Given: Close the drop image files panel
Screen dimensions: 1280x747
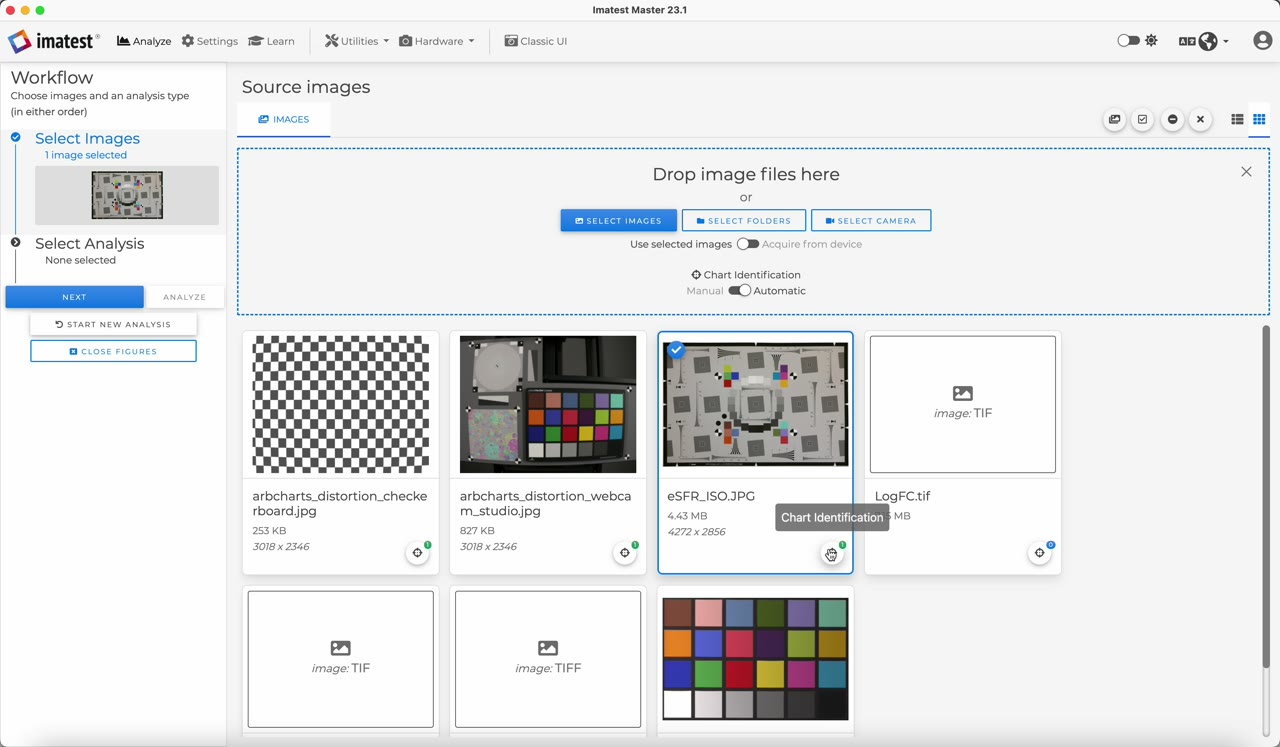Looking at the screenshot, I should (x=1246, y=172).
